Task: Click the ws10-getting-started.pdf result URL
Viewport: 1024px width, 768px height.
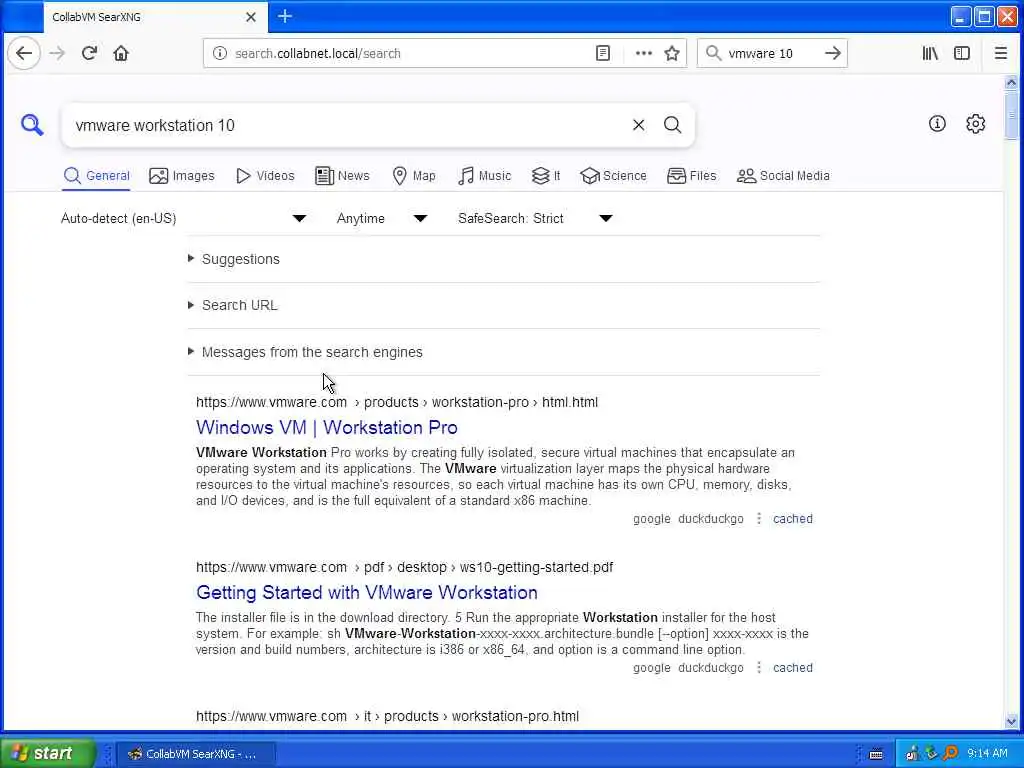Action: (404, 567)
